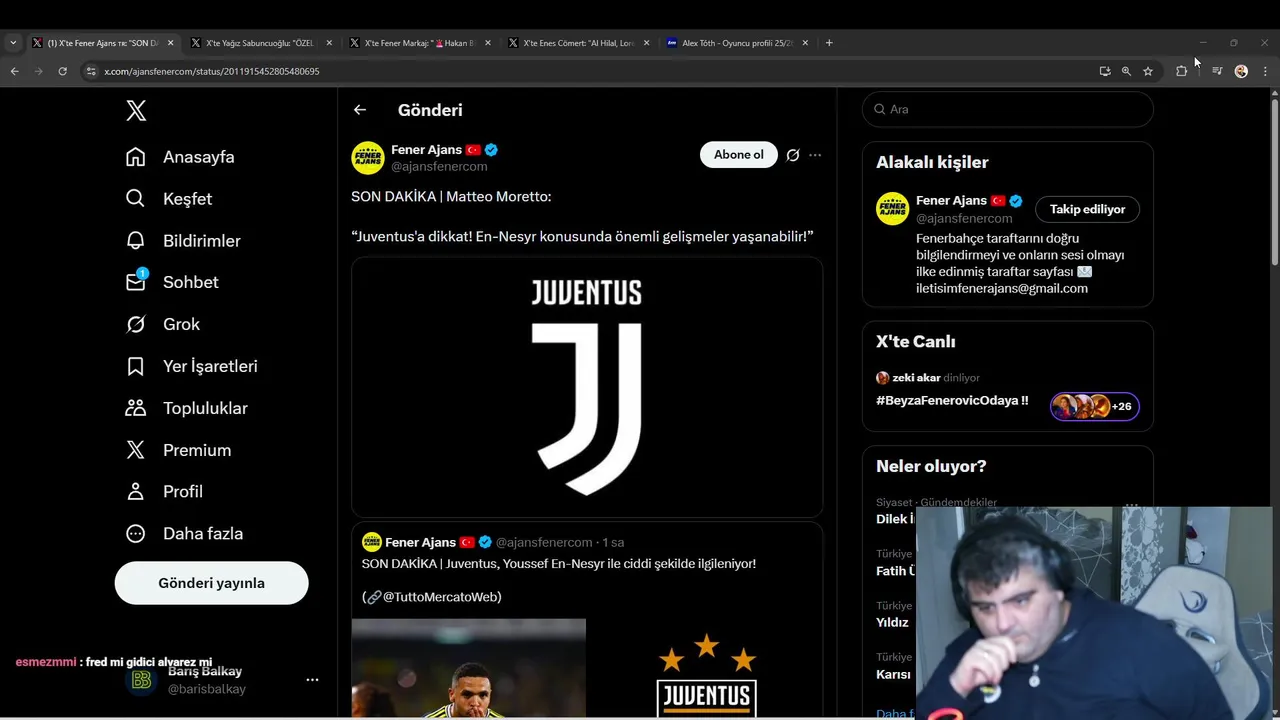Open a new browser tab
Viewport: 1280px width, 720px height.
coord(829,43)
